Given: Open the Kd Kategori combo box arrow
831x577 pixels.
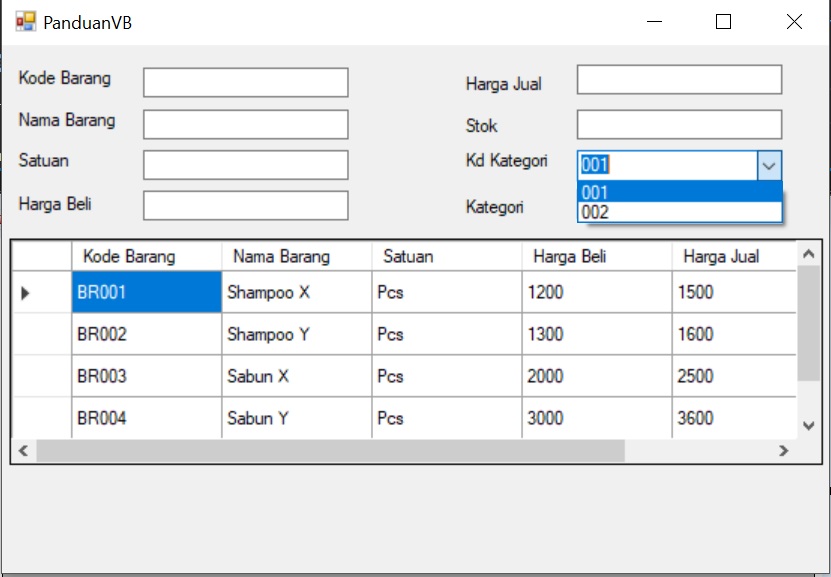Looking at the screenshot, I should 768,164.
